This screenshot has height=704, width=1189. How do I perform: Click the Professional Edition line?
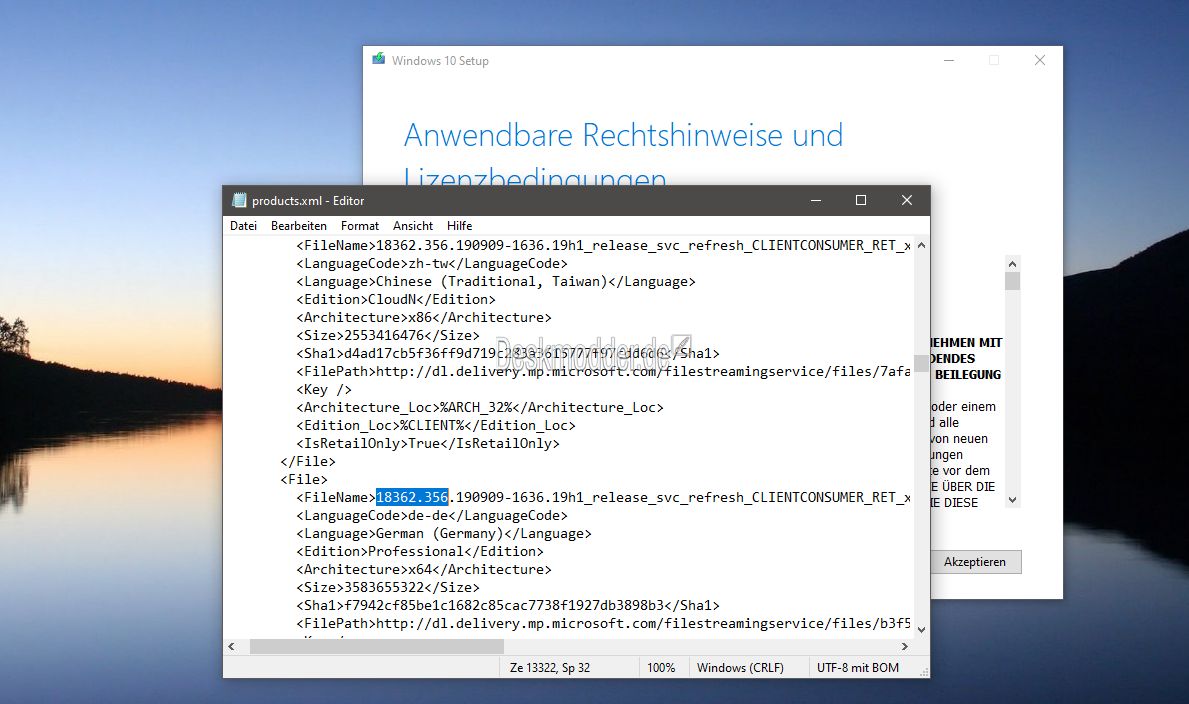tap(419, 552)
